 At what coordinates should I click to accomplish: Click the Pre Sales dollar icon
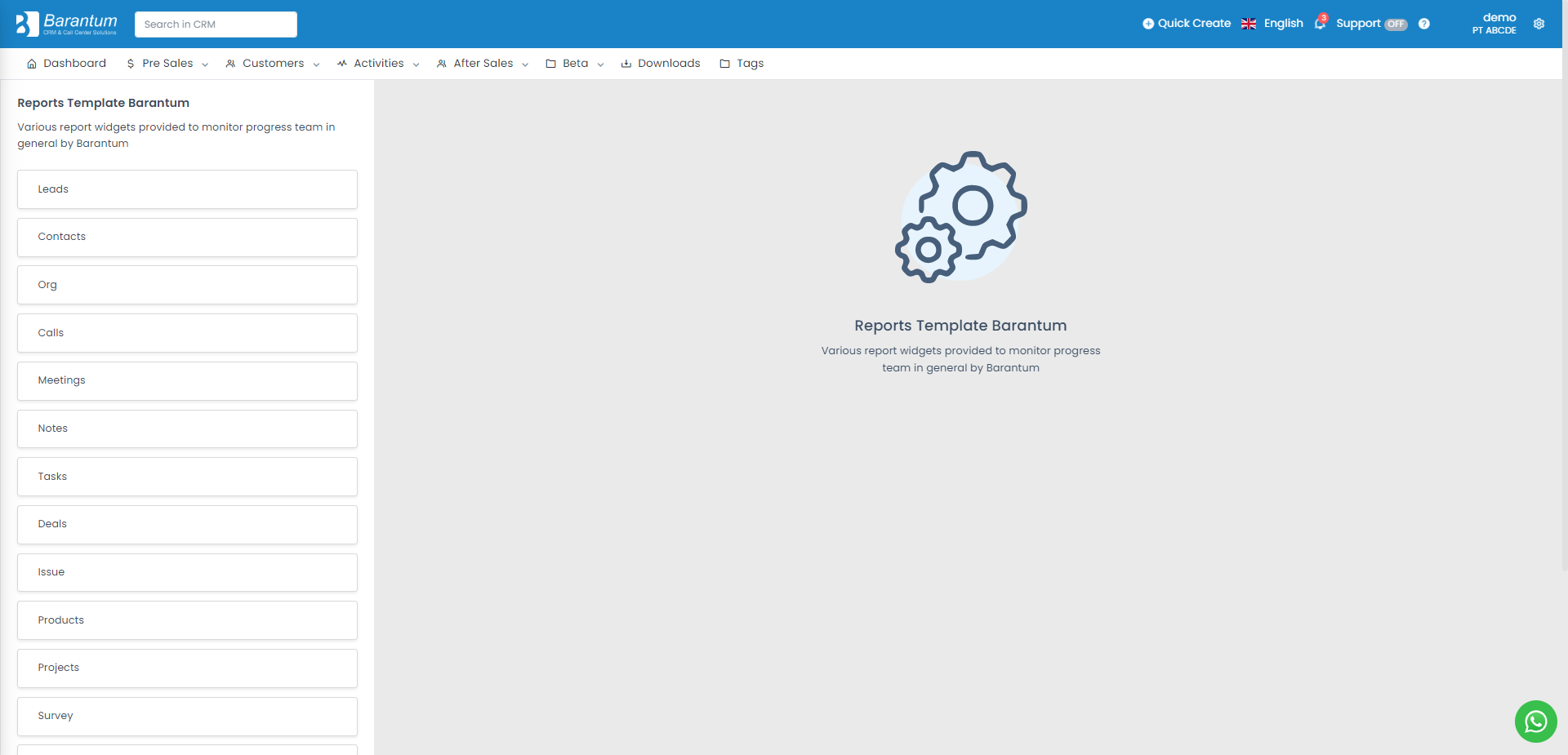point(131,64)
